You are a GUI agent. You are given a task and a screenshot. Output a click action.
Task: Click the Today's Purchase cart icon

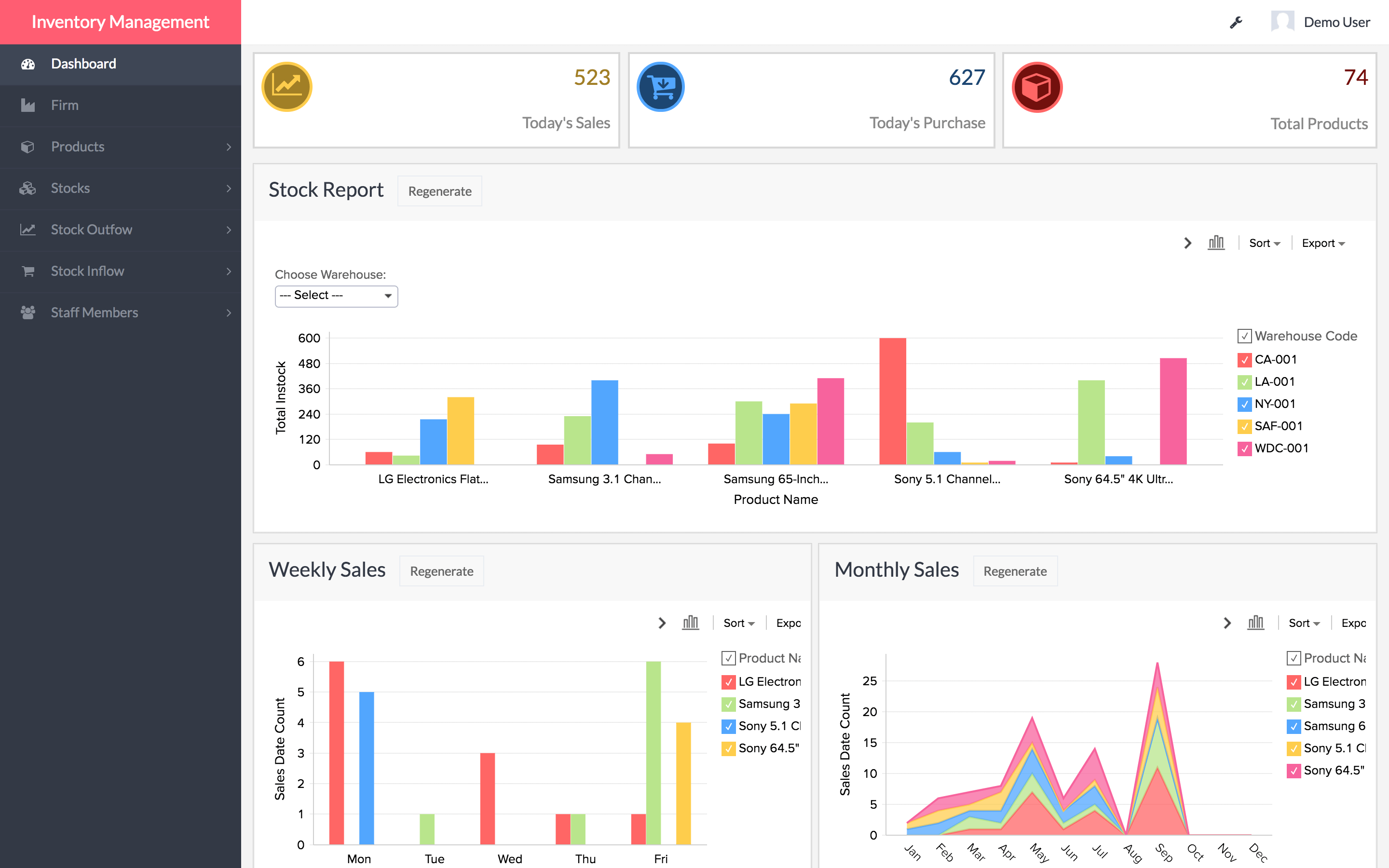click(x=660, y=87)
